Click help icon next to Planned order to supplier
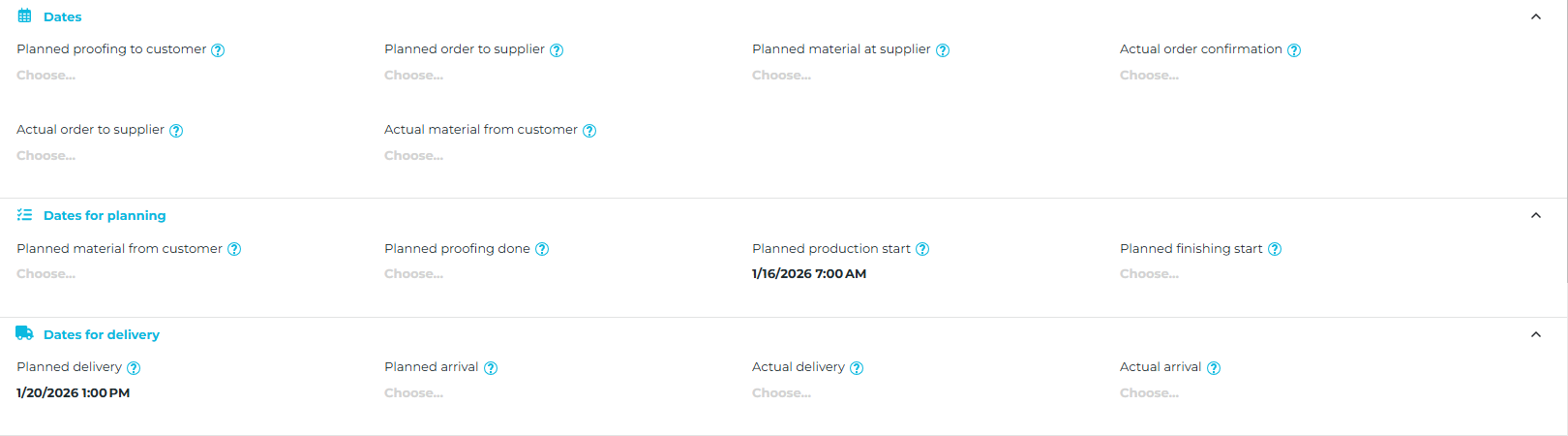The image size is (1568, 436). click(x=557, y=50)
